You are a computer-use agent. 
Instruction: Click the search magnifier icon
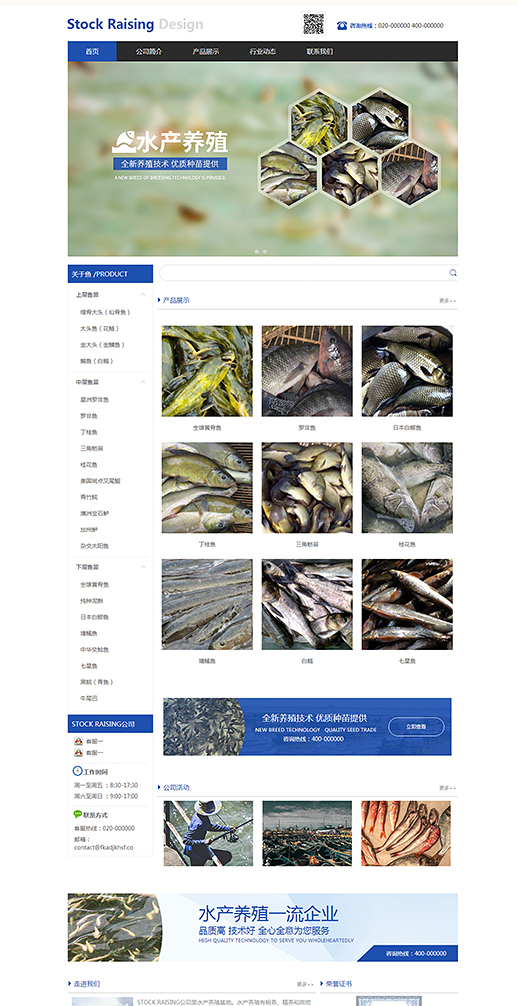[x=453, y=273]
